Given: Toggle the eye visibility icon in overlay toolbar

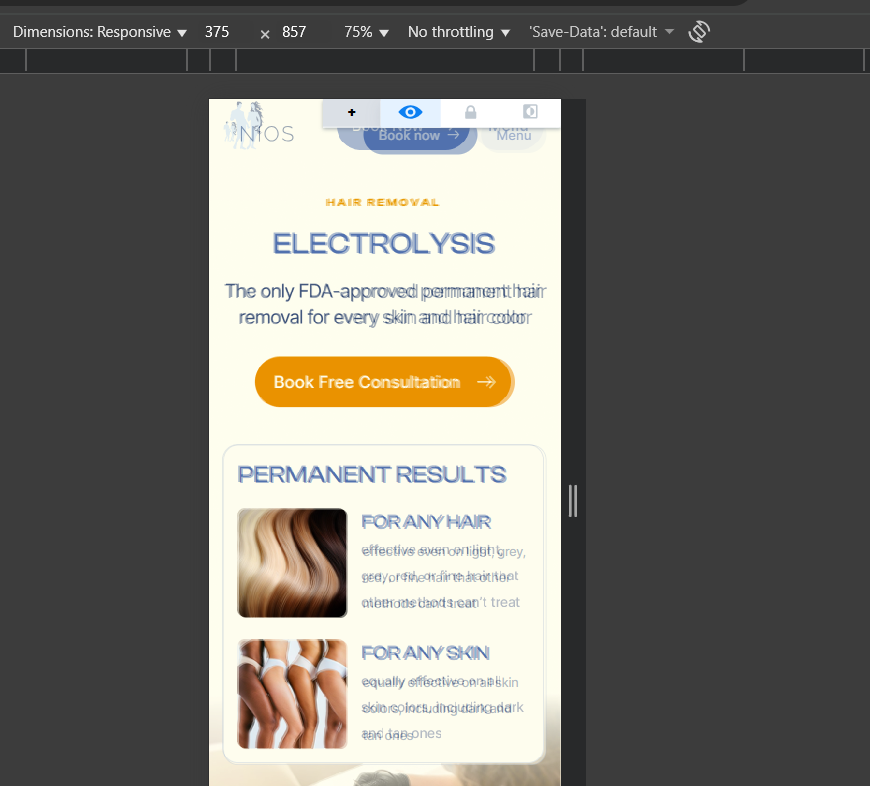Looking at the screenshot, I should click(x=410, y=113).
